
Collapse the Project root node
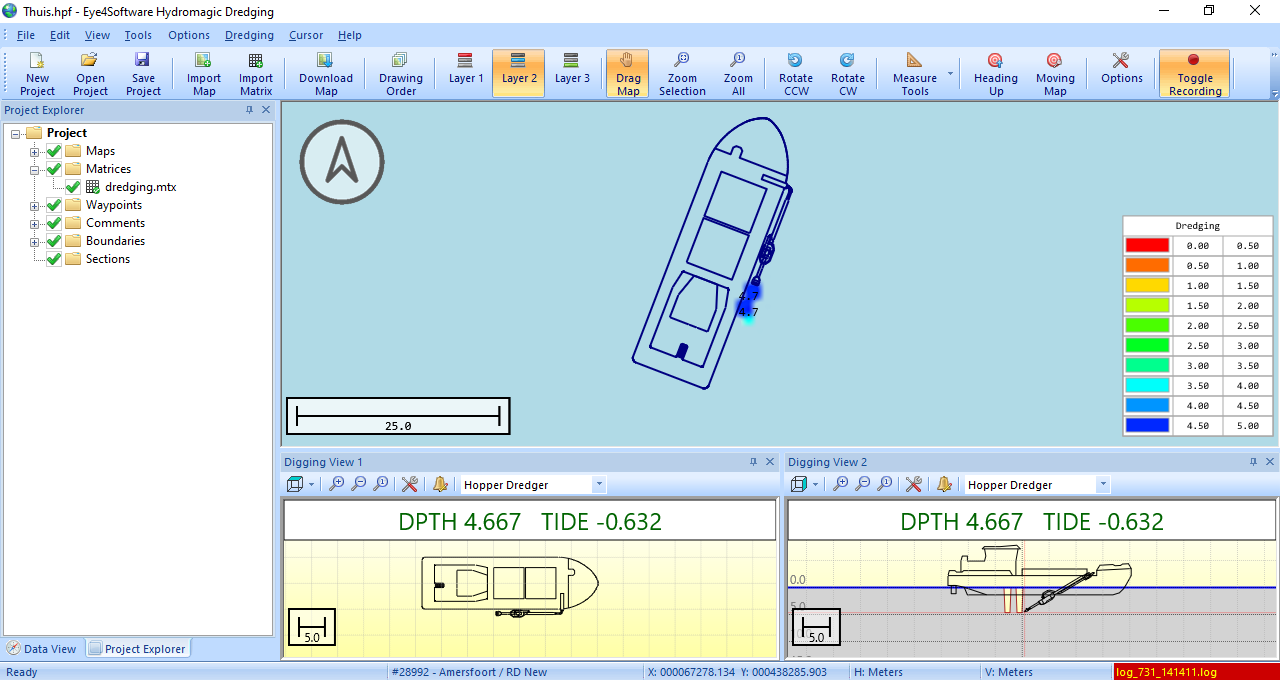pos(15,133)
